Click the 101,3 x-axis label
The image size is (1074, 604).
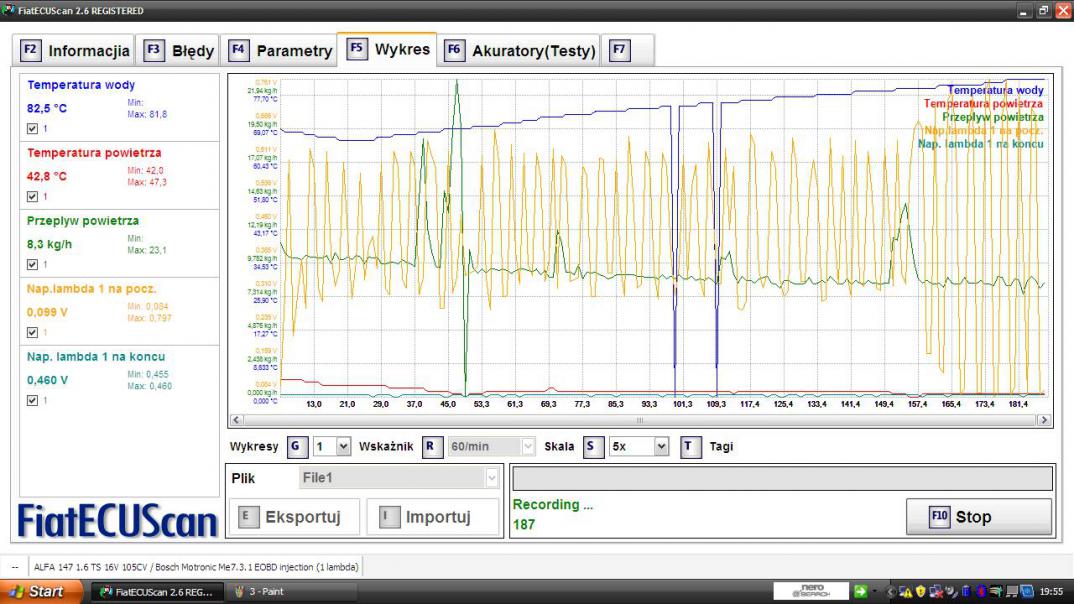682,404
